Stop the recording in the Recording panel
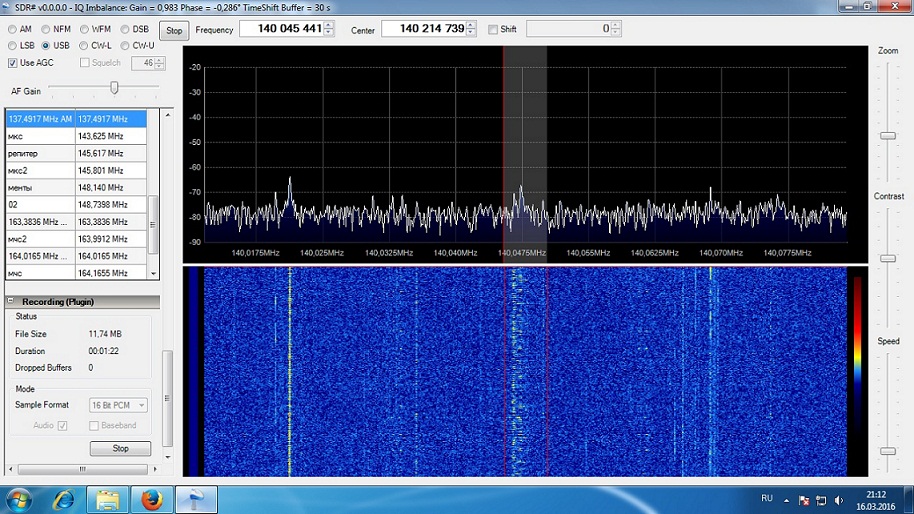The height and width of the screenshot is (514, 914). (x=120, y=449)
